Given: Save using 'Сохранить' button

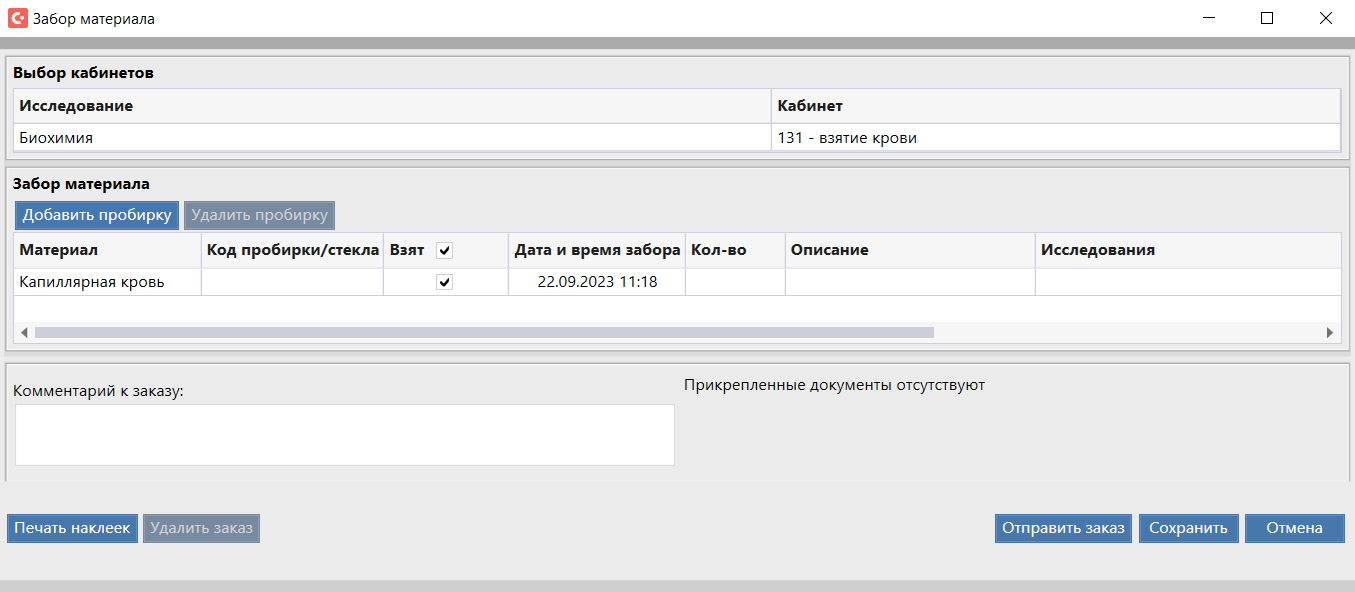Looking at the screenshot, I should (1188, 528).
